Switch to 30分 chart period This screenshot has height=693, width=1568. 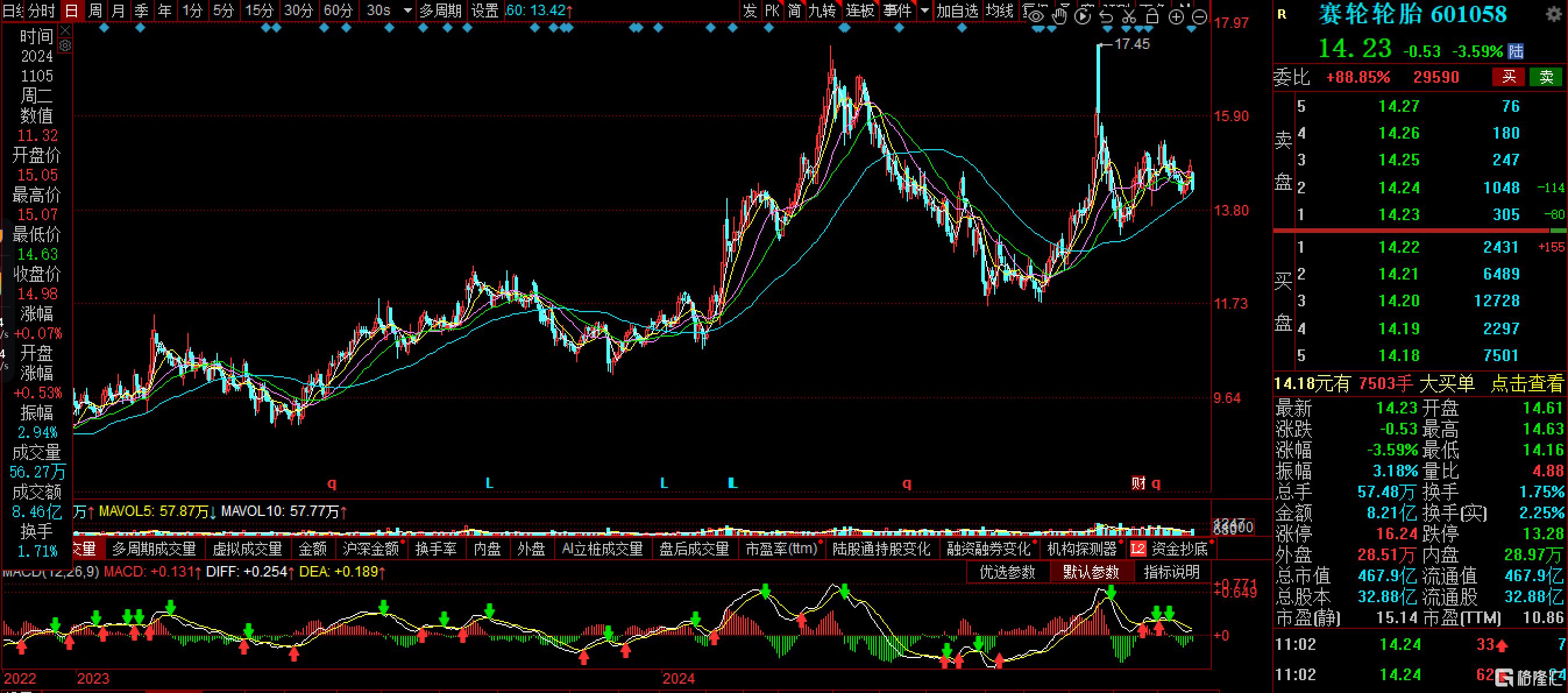tap(299, 10)
